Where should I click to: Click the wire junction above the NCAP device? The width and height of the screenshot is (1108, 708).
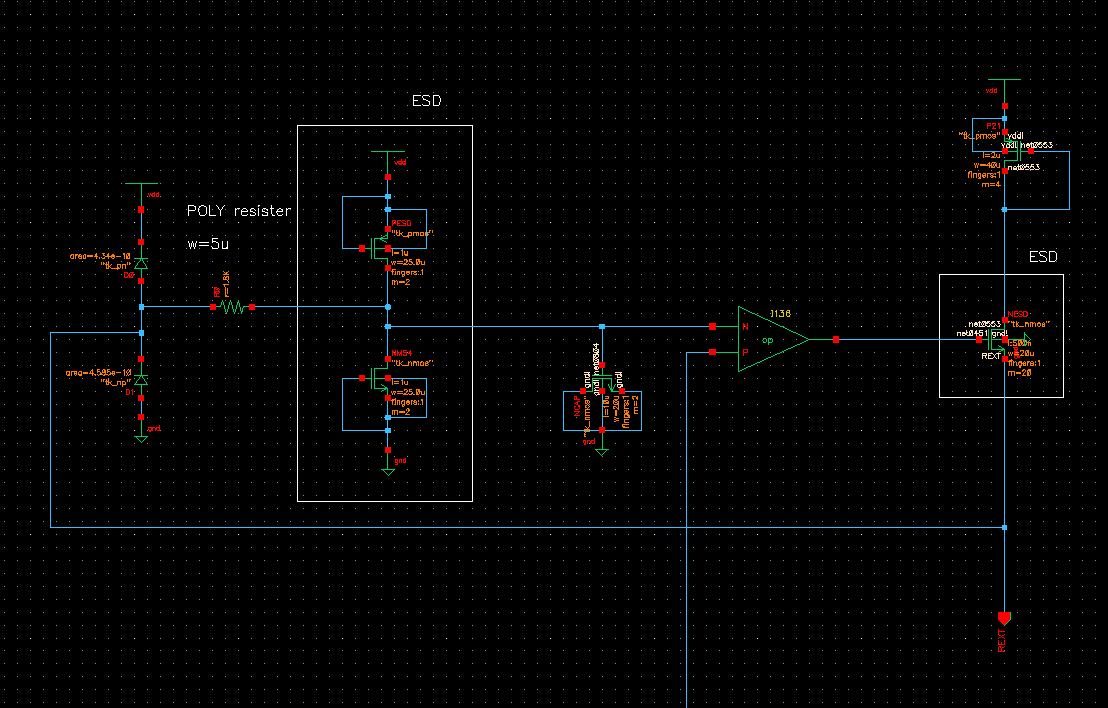[602, 326]
